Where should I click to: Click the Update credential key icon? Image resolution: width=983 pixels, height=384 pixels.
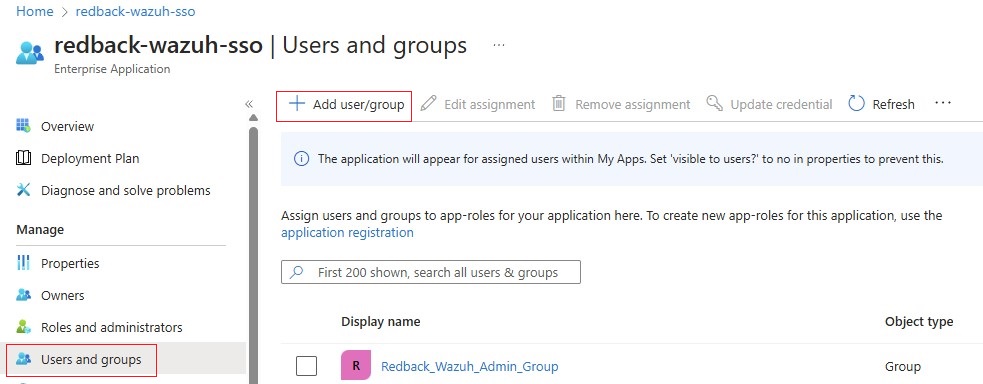(x=715, y=103)
